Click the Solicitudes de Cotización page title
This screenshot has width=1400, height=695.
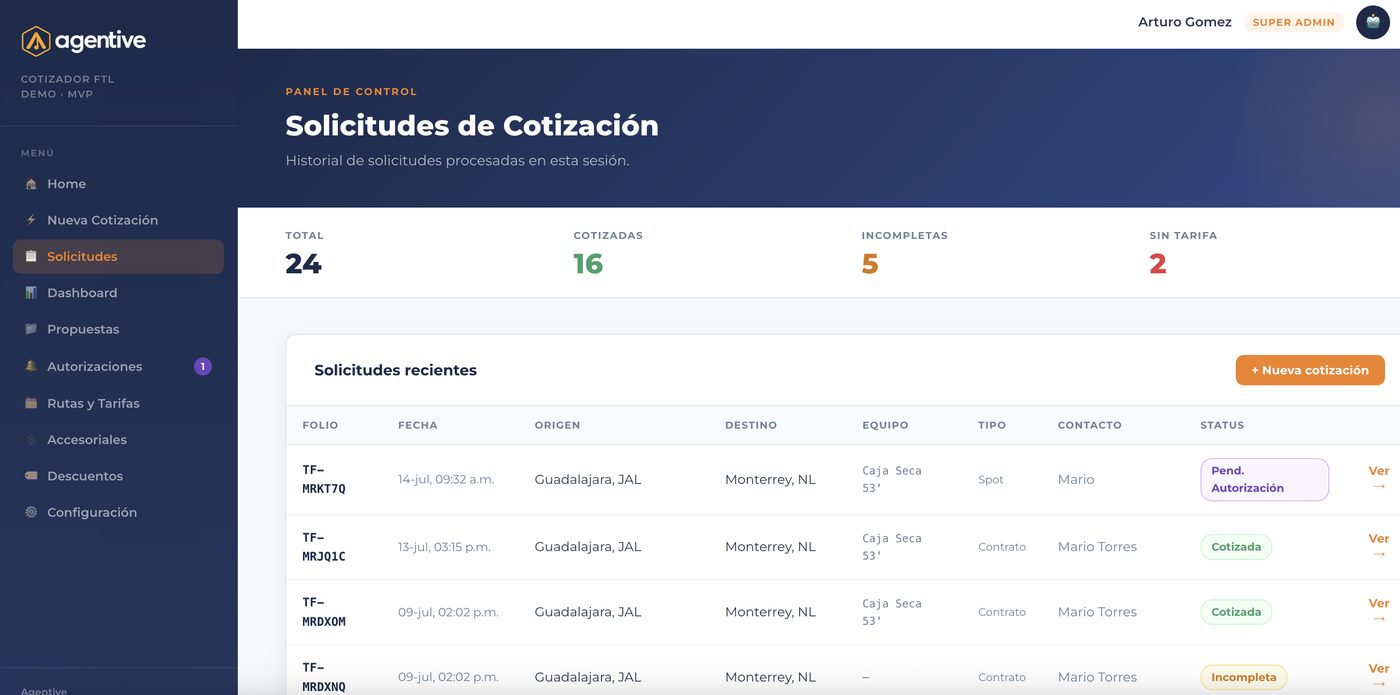tap(472, 126)
